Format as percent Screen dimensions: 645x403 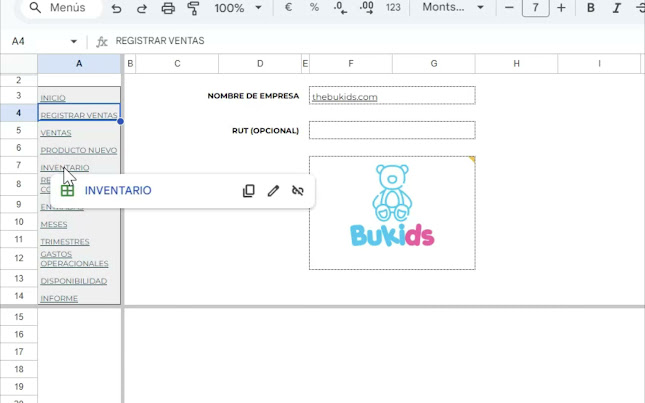click(x=314, y=7)
